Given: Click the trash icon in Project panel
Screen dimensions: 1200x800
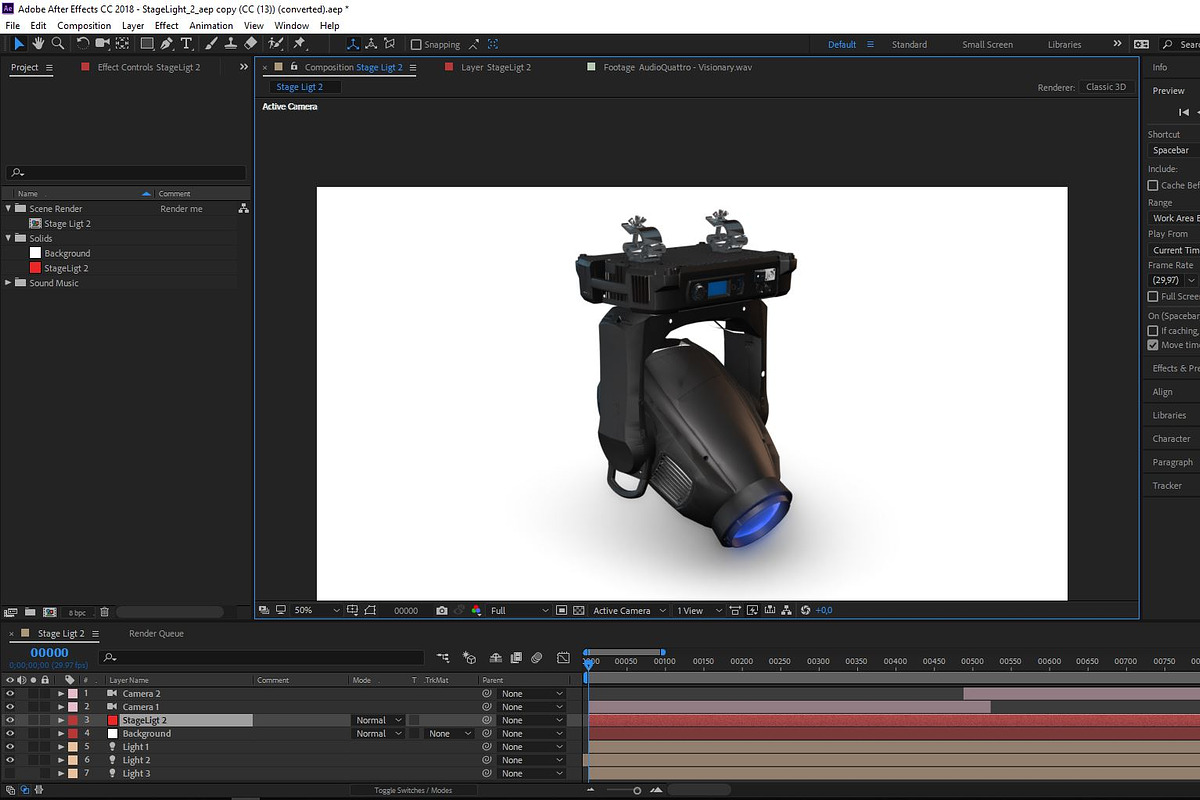Looking at the screenshot, I should 104,612.
